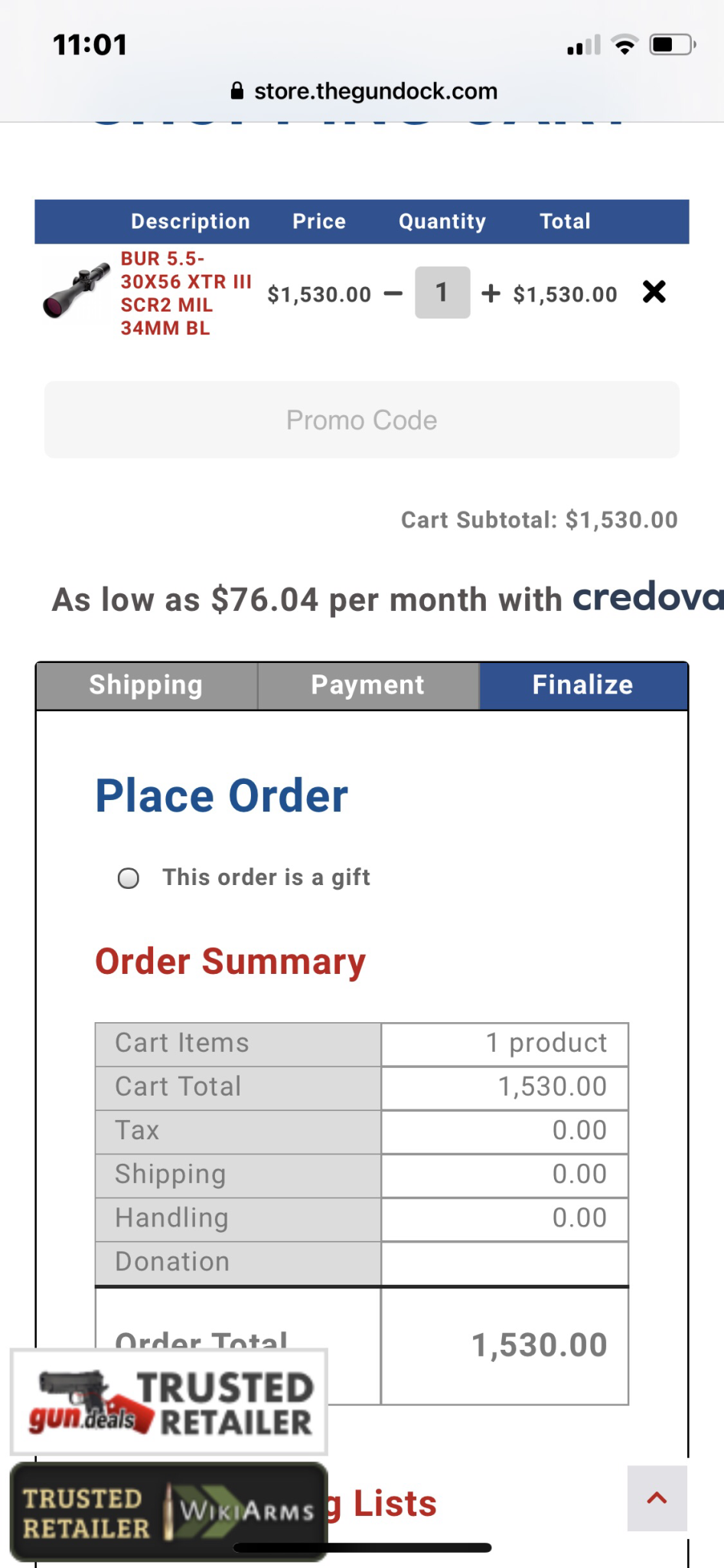
Task: Remove the scope item with X icon
Action: (x=654, y=292)
